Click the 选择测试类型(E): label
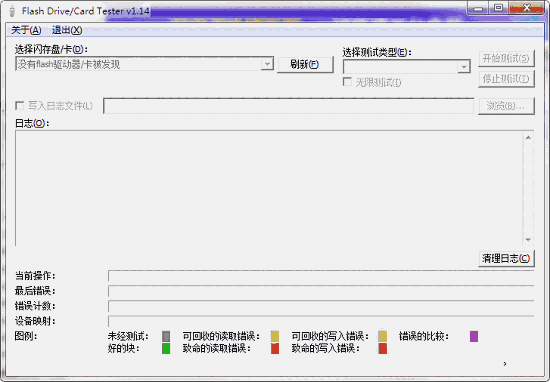550x382 pixels. 377,53
